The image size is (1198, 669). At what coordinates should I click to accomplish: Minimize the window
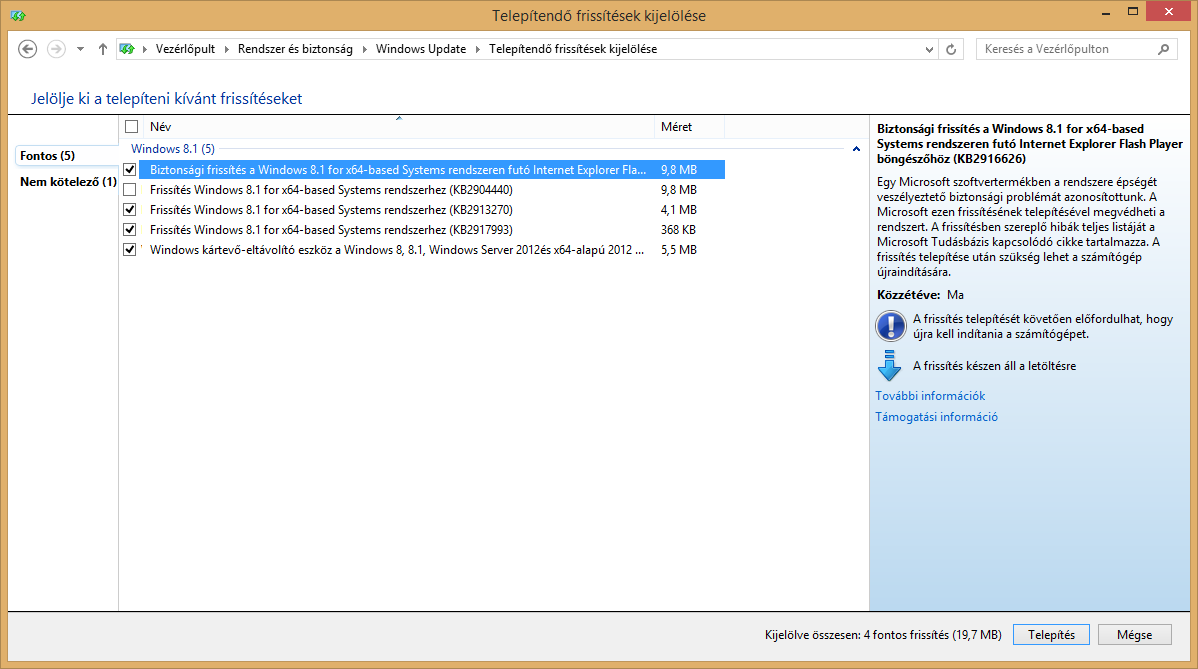(x=1106, y=13)
